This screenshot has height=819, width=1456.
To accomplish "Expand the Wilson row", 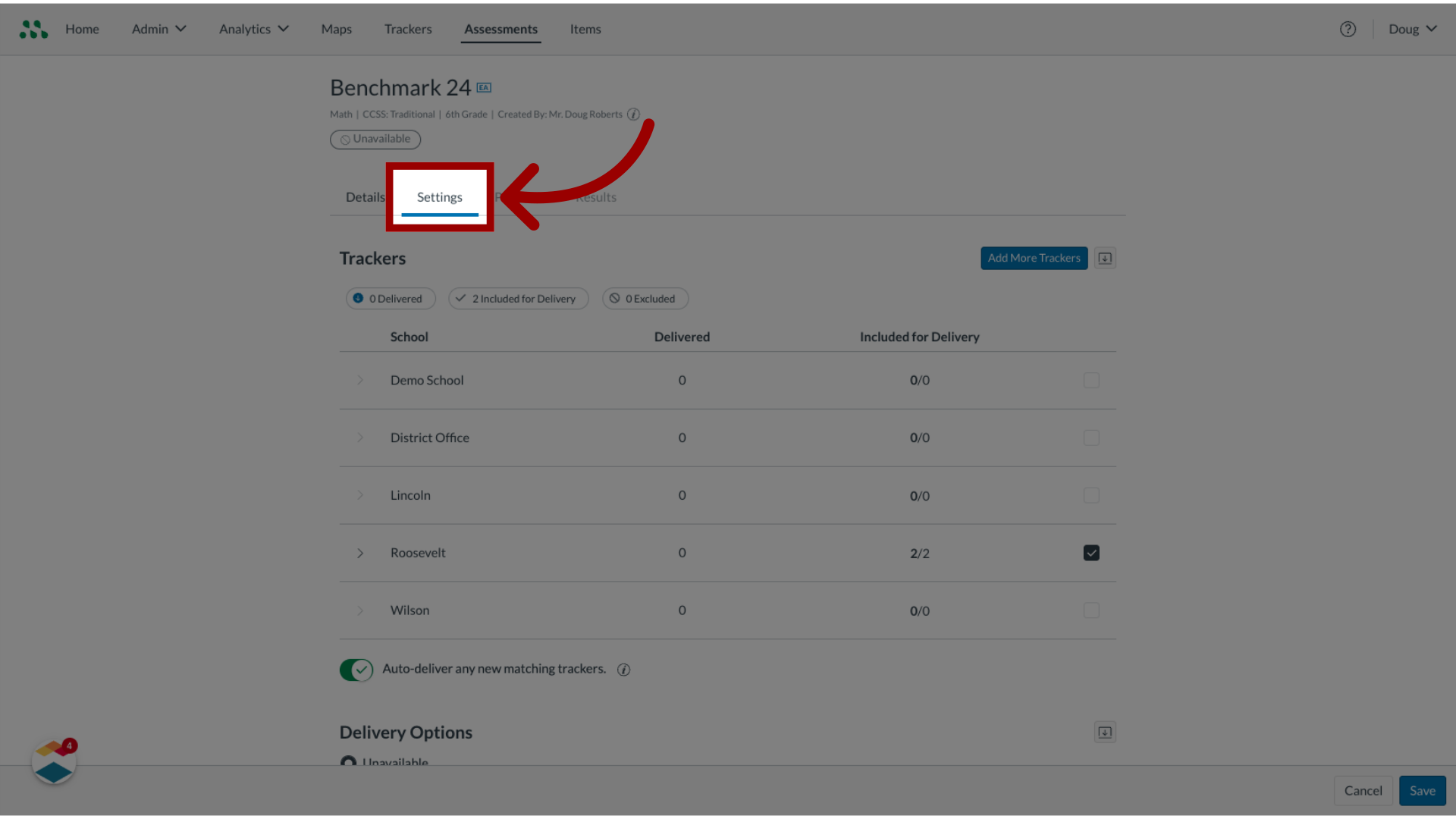I will (x=360, y=611).
